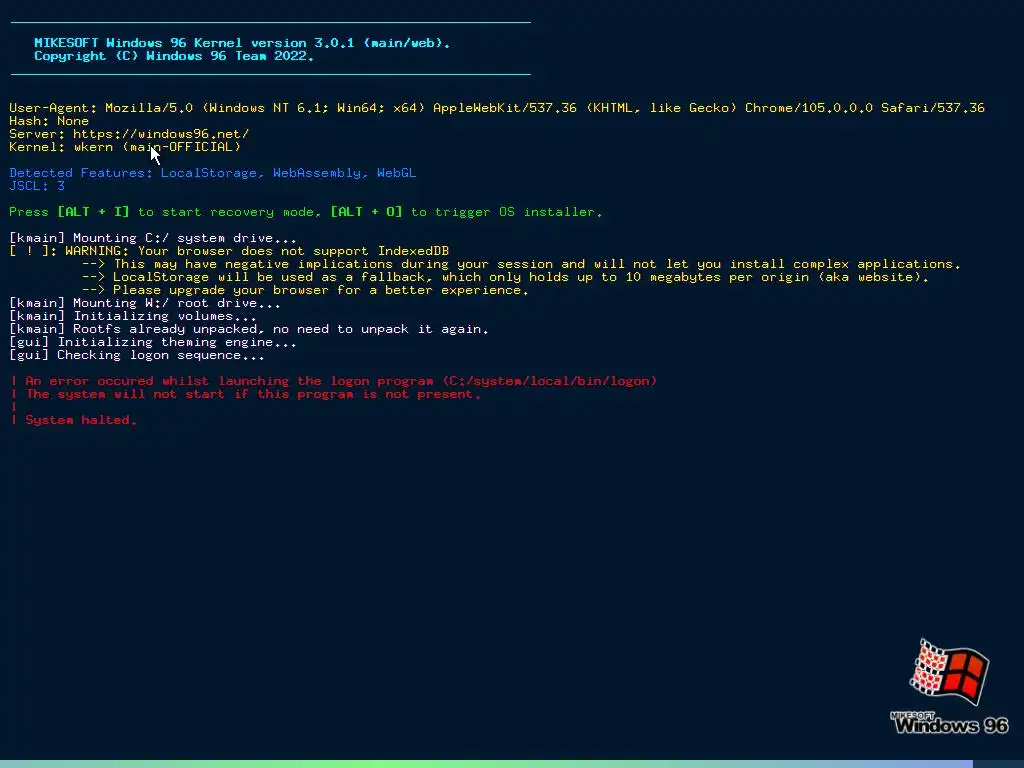Click the 'This may have negative implications' line

tap(521, 264)
